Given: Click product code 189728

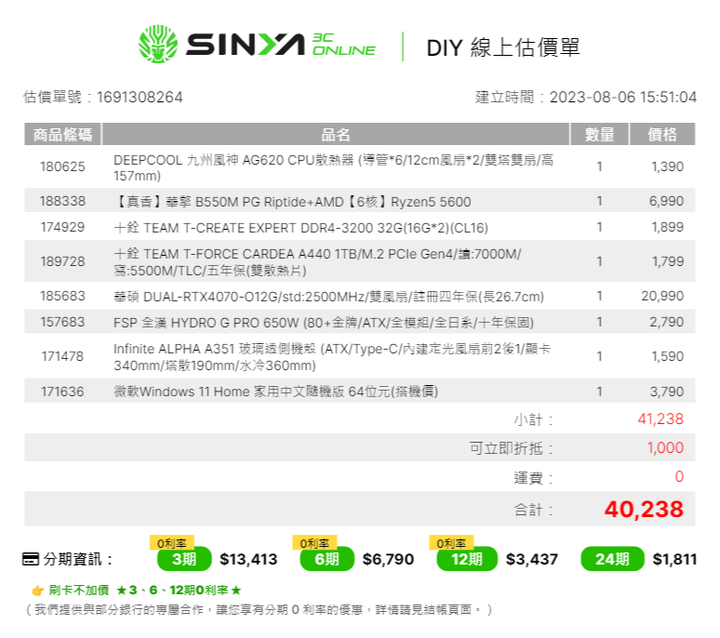Looking at the screenshot, I should click(62, 261).
